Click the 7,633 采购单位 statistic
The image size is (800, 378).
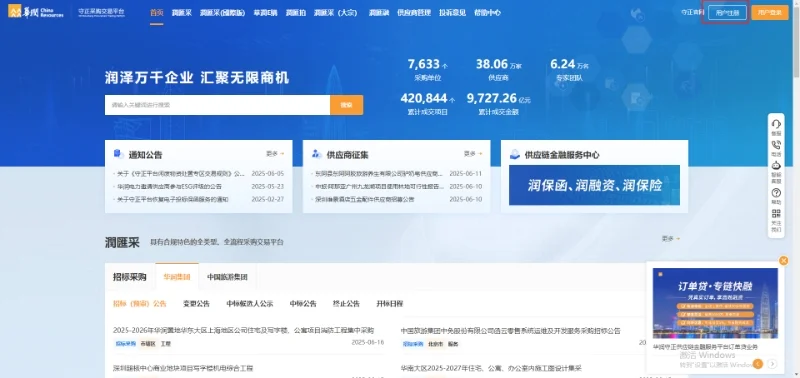pyautogui.click(x=428, y=70)
